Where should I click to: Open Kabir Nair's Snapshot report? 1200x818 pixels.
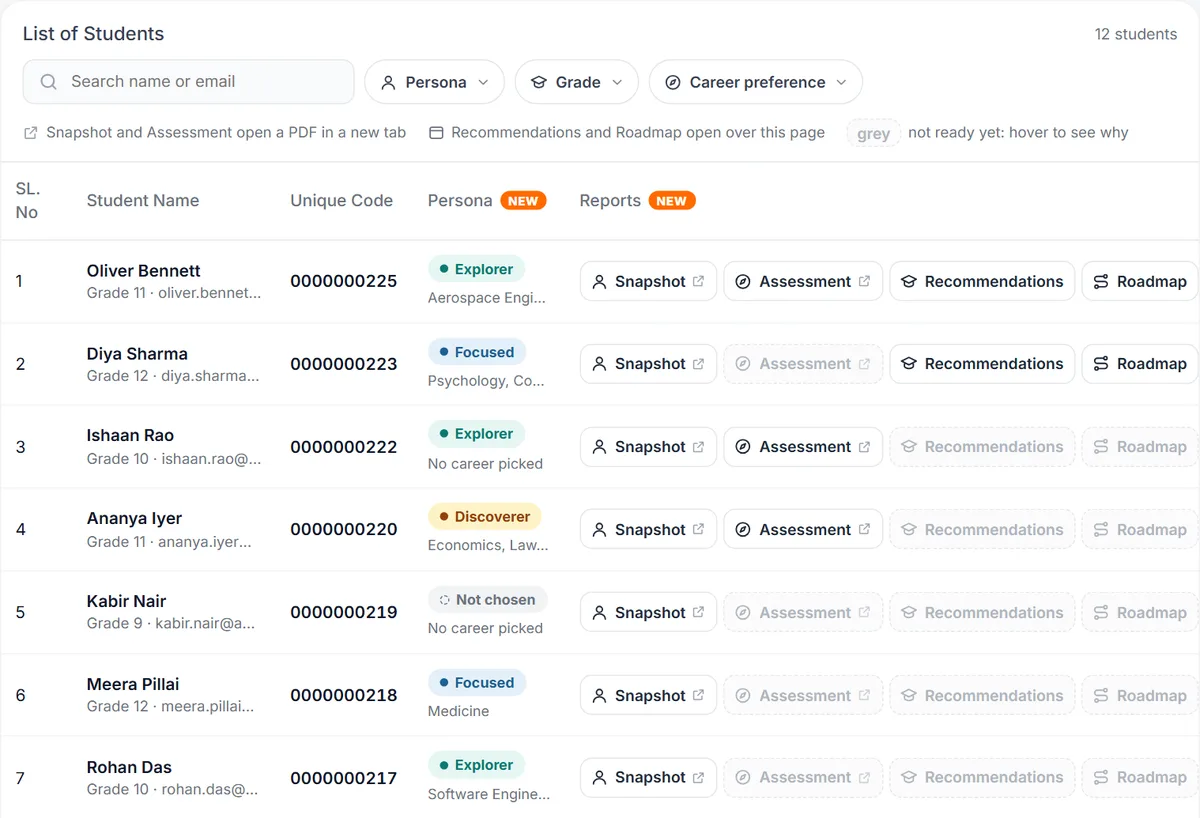648,613
